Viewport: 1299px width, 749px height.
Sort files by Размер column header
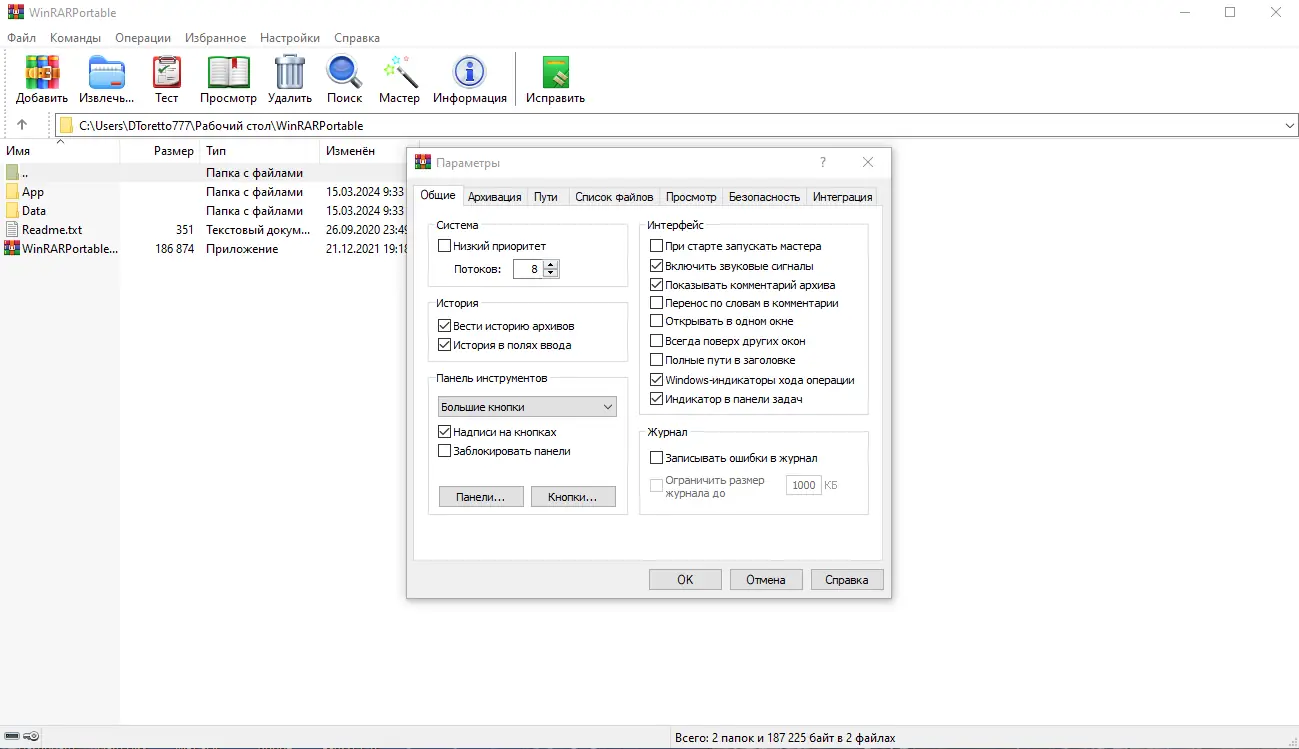(160, 151)
